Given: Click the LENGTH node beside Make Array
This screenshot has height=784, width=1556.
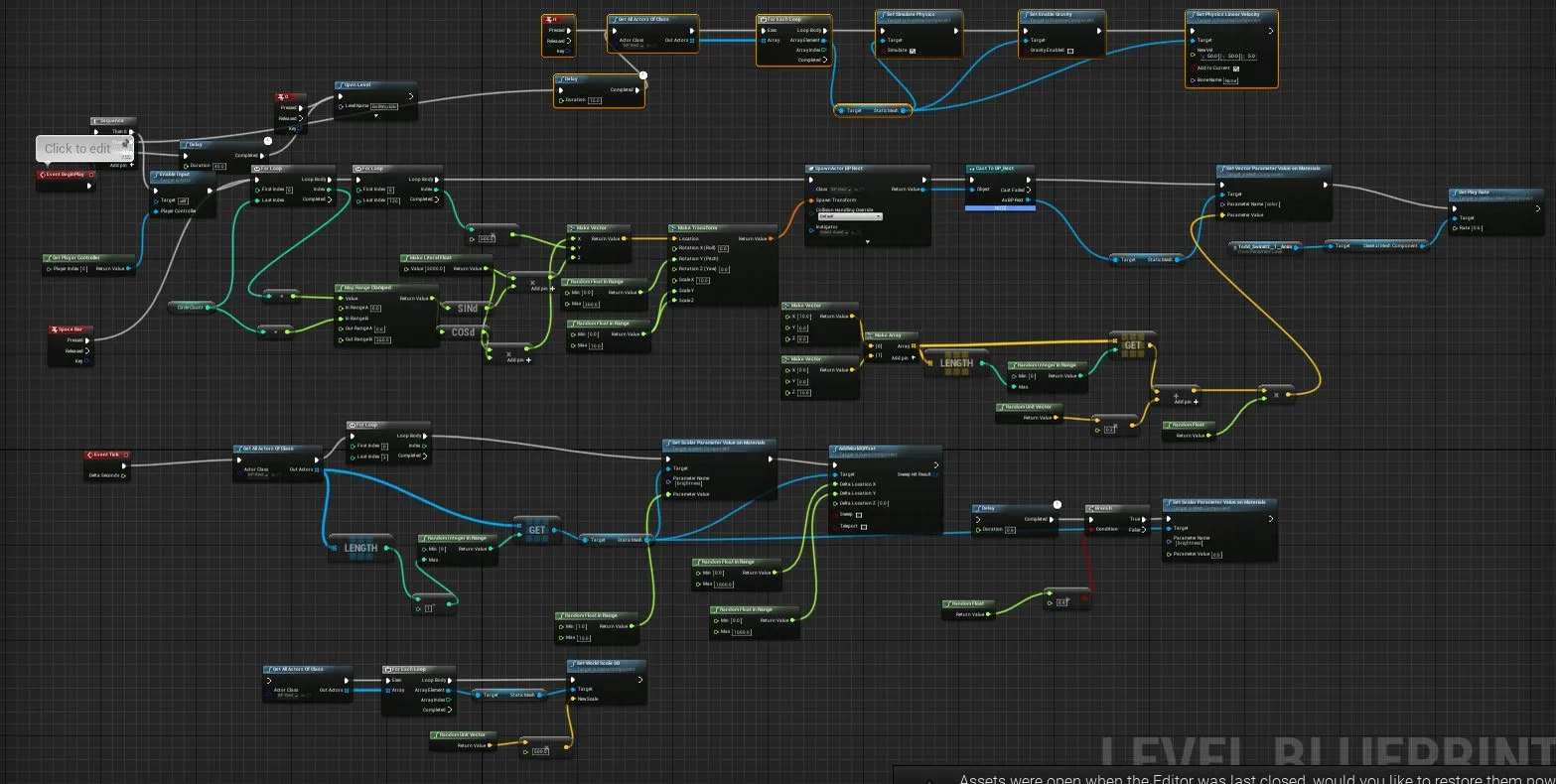Looking at the screenshot, I should 956,363.
